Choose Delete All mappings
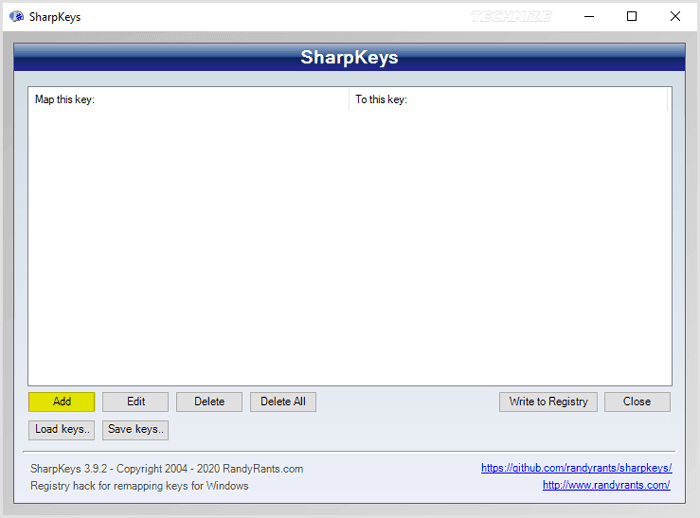This screenshot has height=518, width=700. pyautogui.click(x=283, y=401)
